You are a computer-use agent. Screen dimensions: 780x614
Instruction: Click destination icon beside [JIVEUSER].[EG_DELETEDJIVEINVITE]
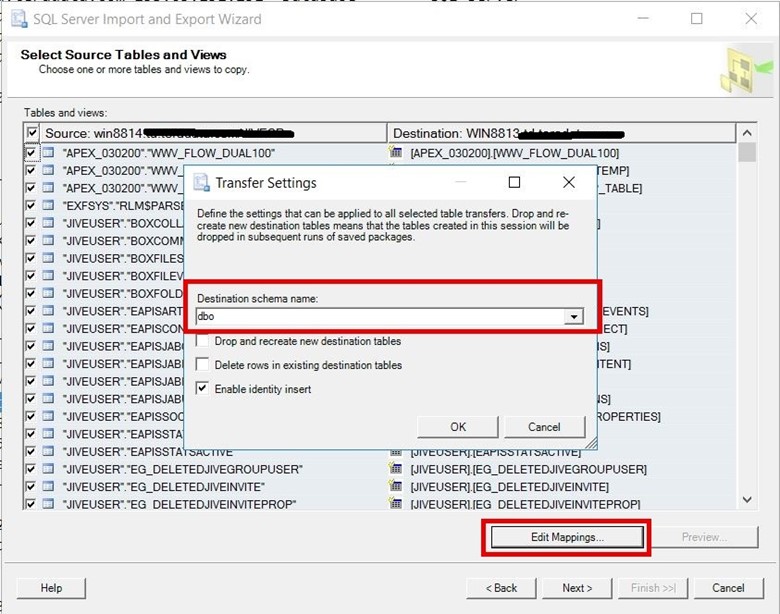pos(395,486)
